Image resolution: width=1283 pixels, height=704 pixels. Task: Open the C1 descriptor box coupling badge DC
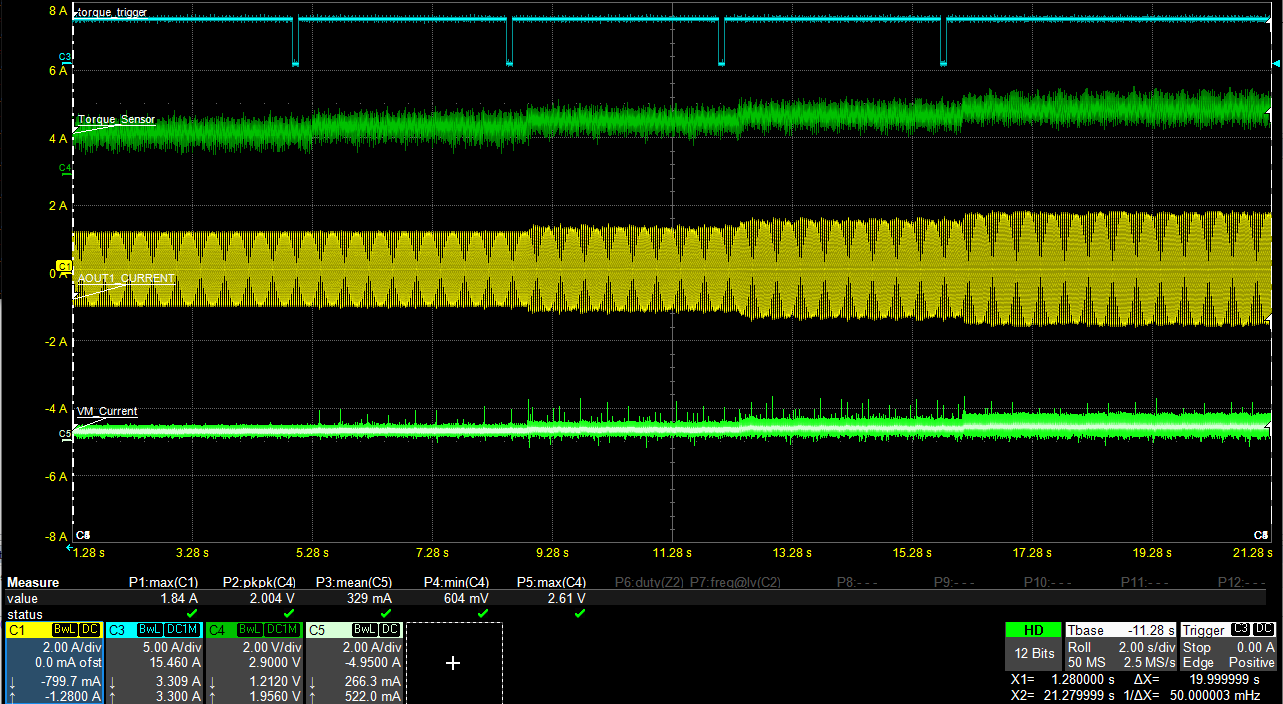point(91,630)
